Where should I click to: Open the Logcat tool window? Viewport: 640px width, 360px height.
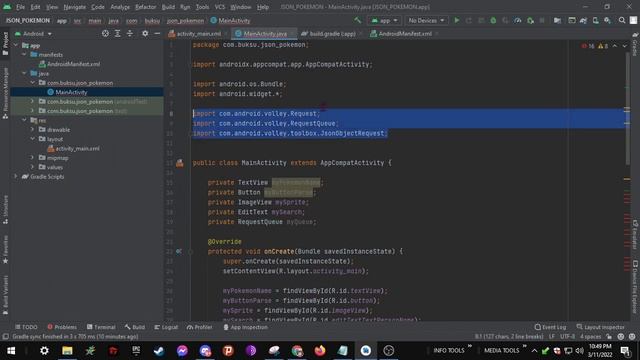pyautogui.click(x=166, y=327)
